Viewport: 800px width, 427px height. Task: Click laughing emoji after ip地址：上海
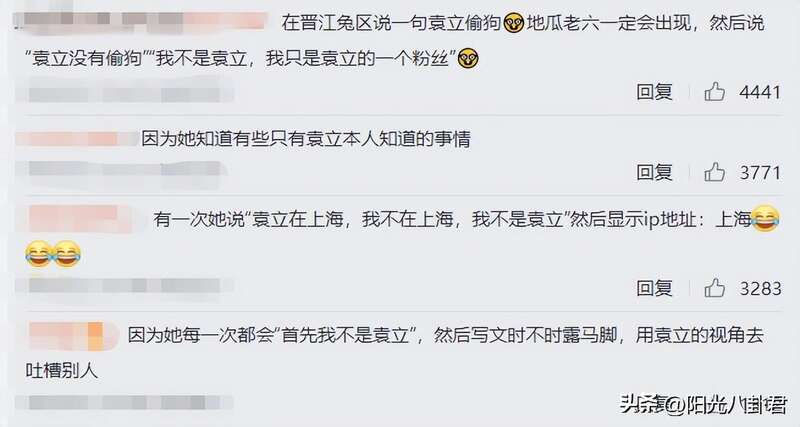tap(765, 218)
